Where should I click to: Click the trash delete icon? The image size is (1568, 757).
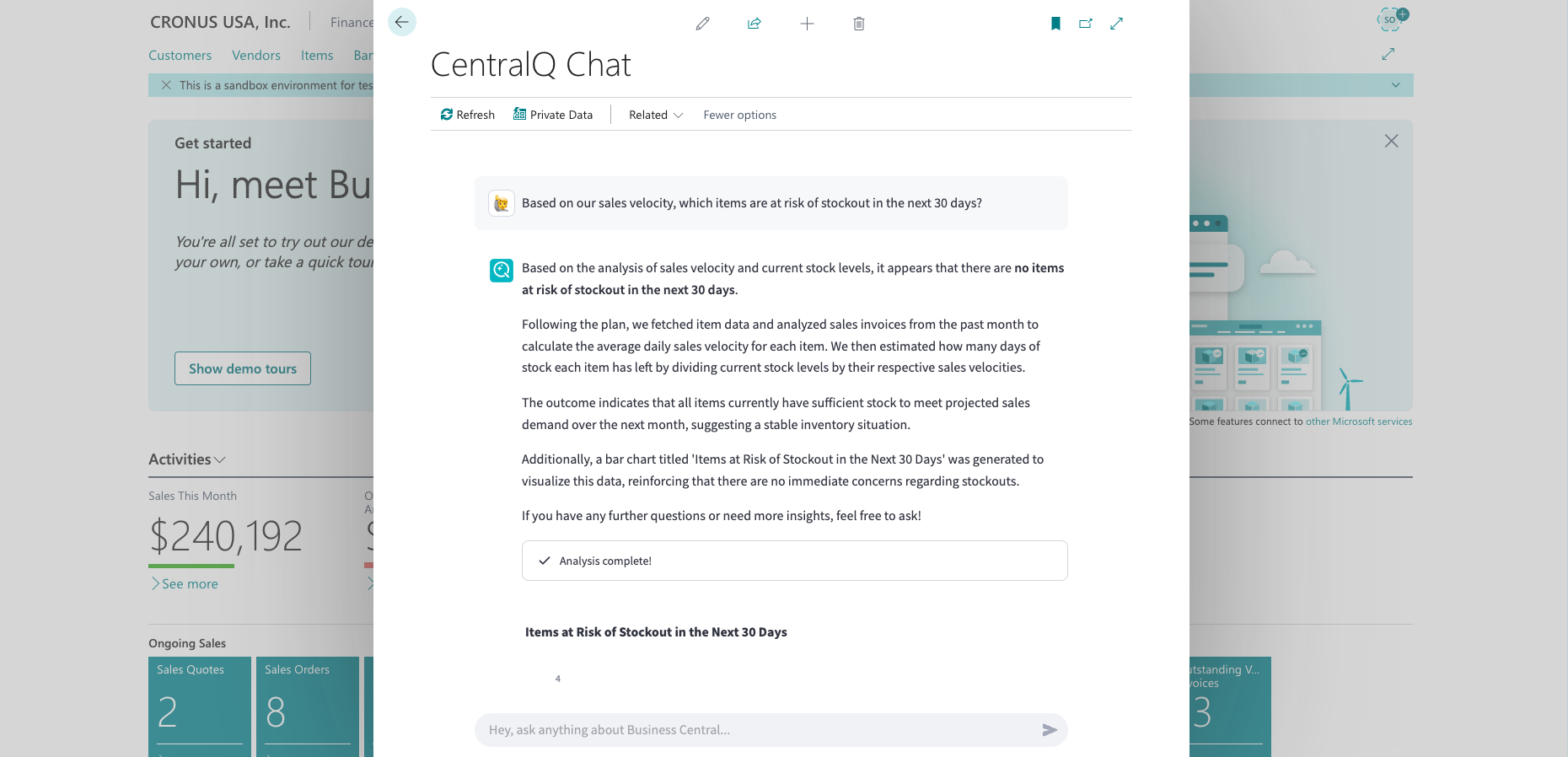click(x=859, y=24)
